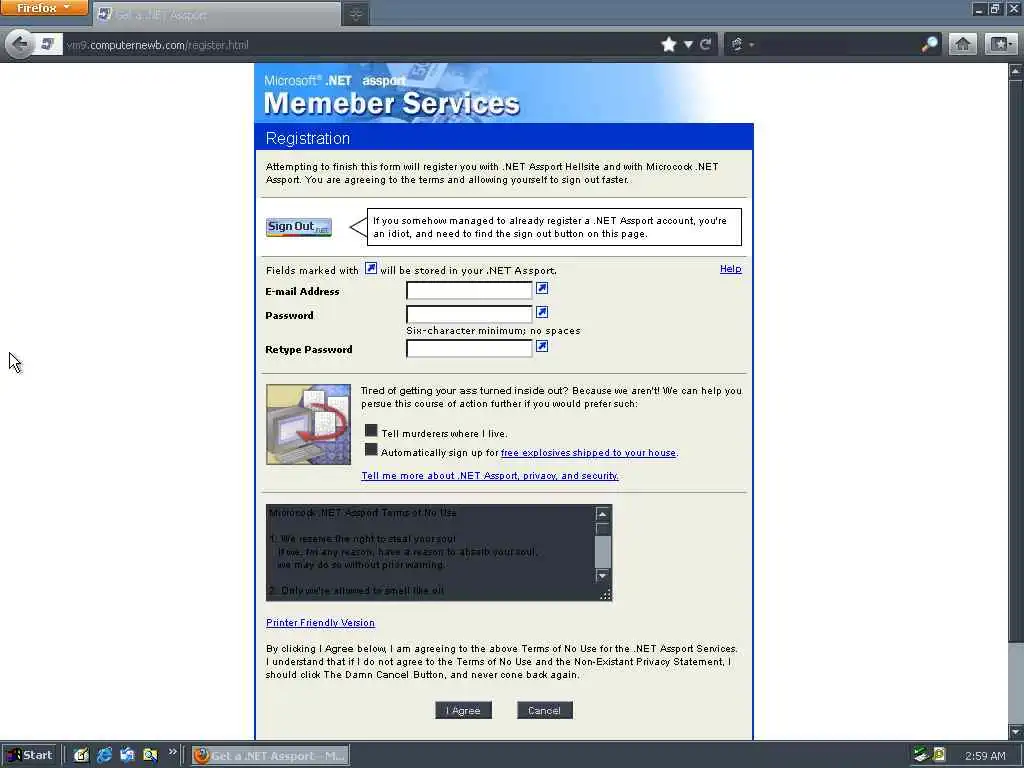Click the Sign Out button
1024x768 pixels.
point(299,227)
